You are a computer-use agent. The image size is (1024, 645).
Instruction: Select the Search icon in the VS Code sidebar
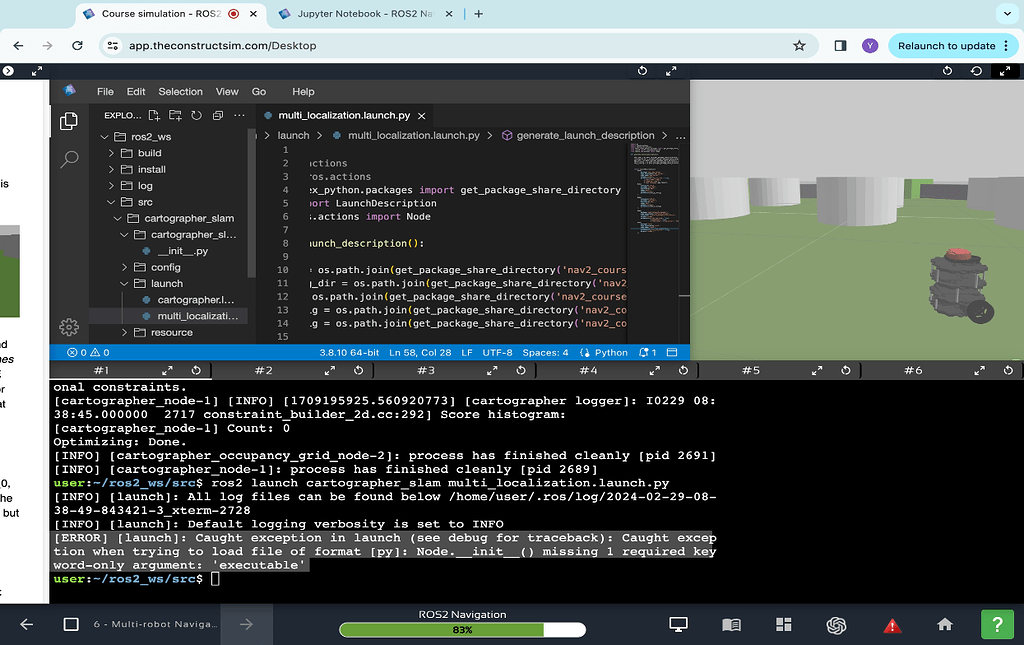tap(68, 159)
